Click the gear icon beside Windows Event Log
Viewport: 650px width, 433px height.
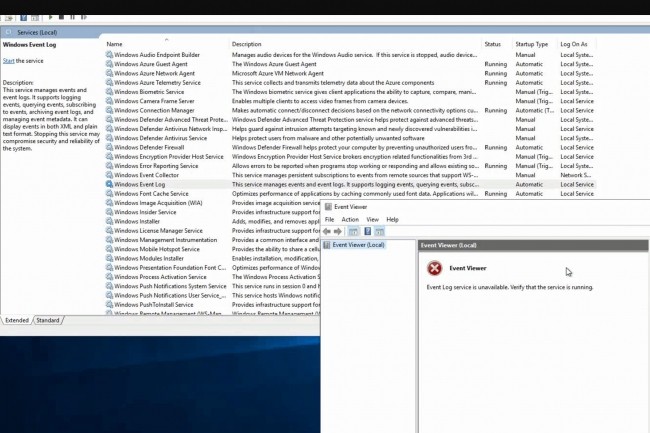[109, 184]
